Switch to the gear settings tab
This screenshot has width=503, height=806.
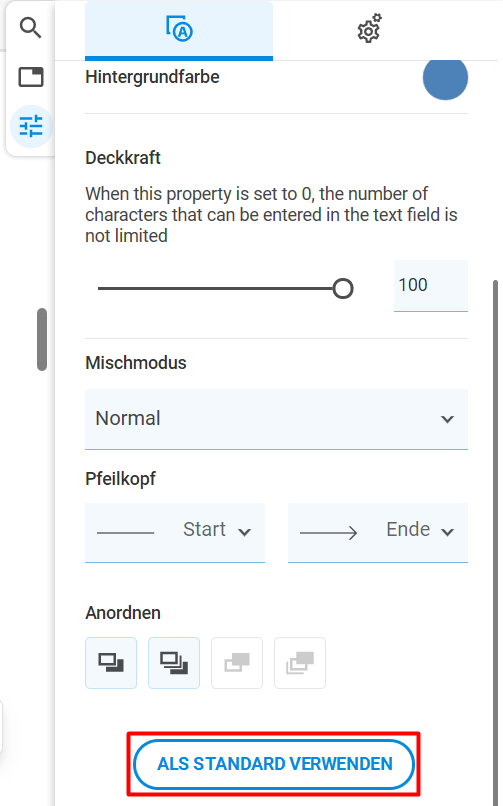(369, 29)
